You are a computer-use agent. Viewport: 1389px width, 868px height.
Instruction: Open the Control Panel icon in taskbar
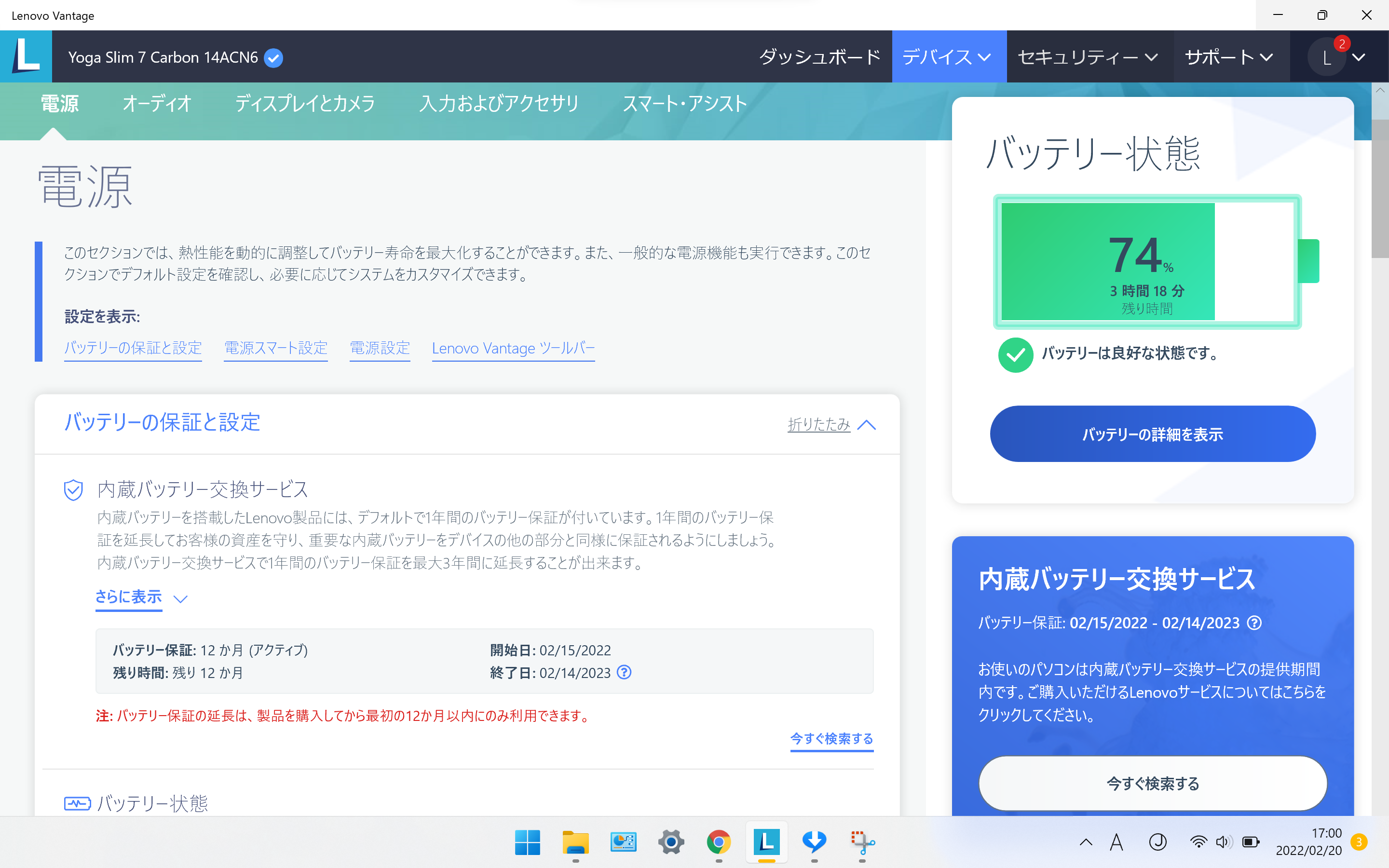pos(623,842)
